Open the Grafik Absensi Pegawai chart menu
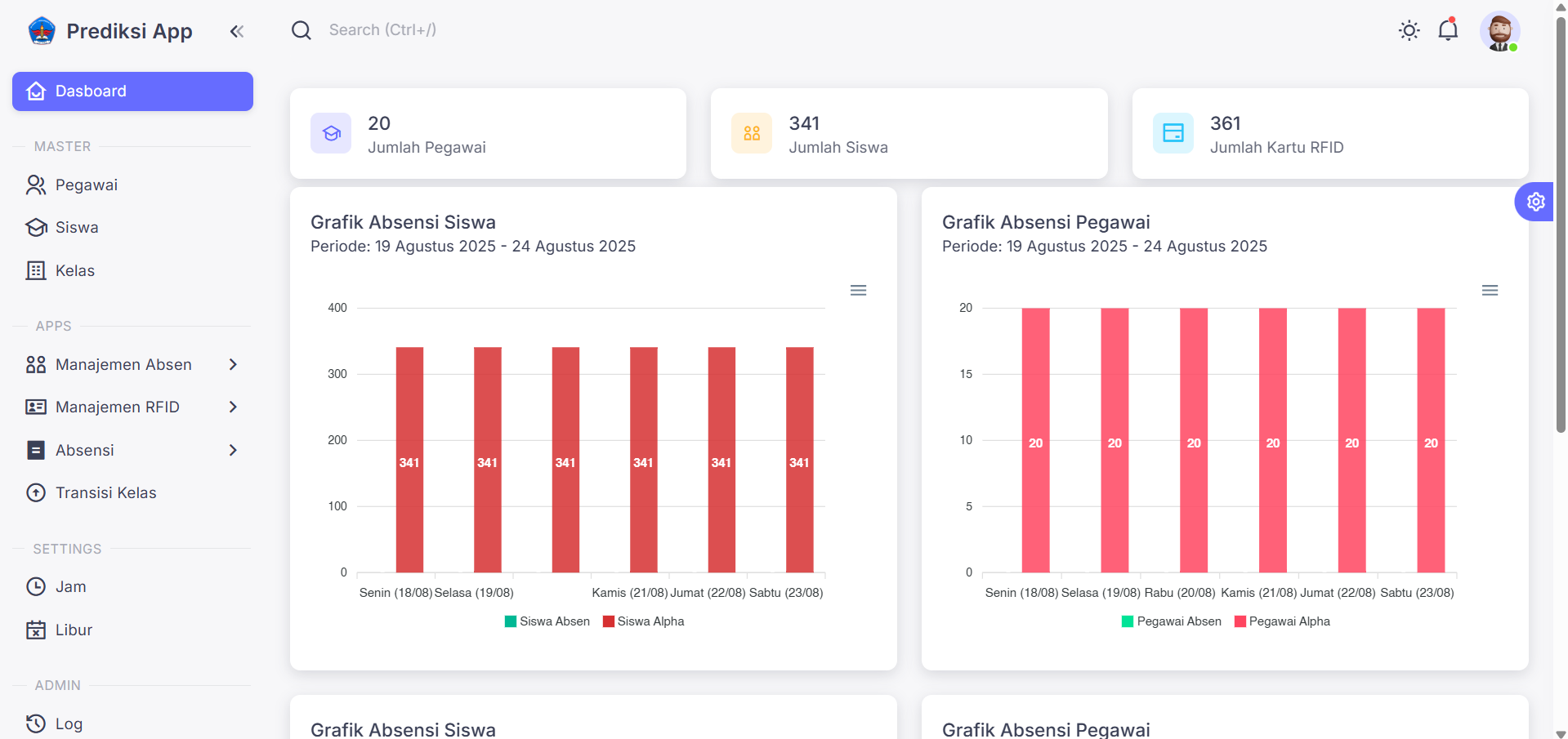The width and height of the screenshot is (1568, 739). pos(1490,291)
